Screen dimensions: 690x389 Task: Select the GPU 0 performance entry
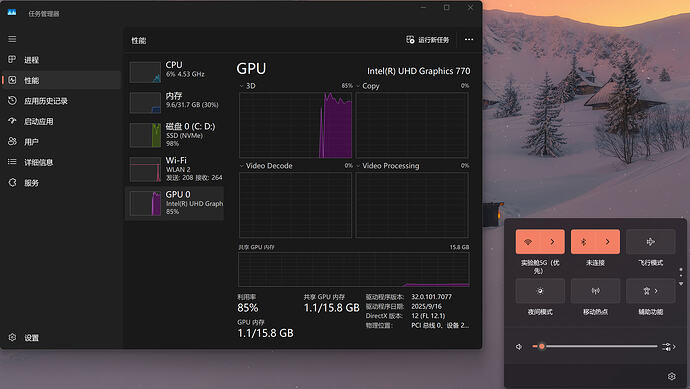(175, 203)
